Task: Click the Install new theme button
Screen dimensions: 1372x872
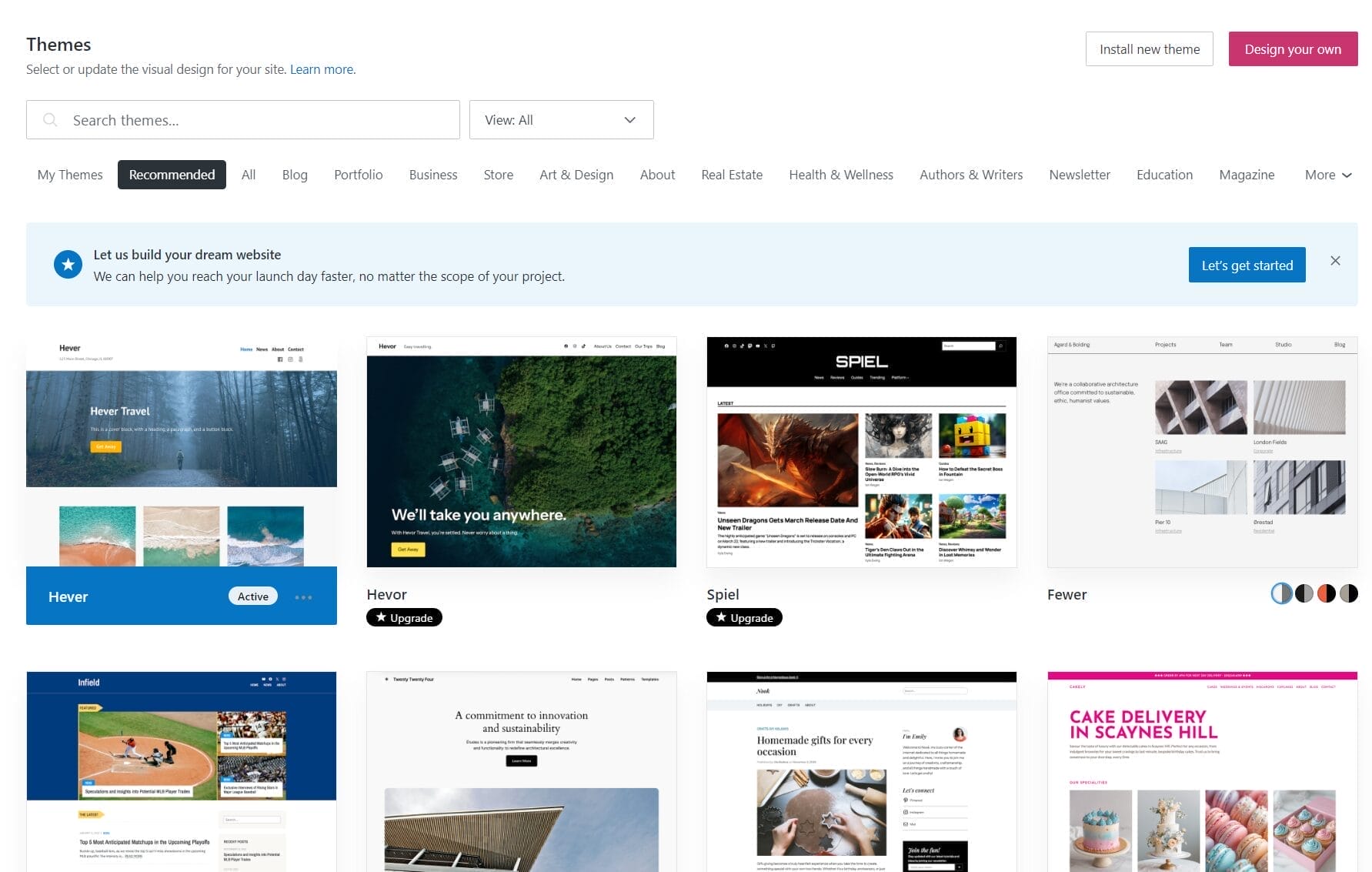Action: point(1149,49)
